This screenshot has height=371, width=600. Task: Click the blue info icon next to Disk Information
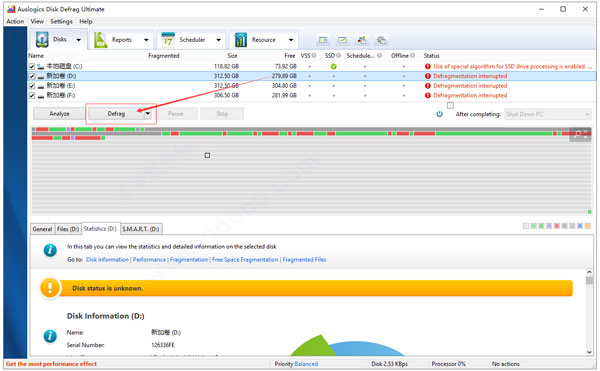(50, 336)
